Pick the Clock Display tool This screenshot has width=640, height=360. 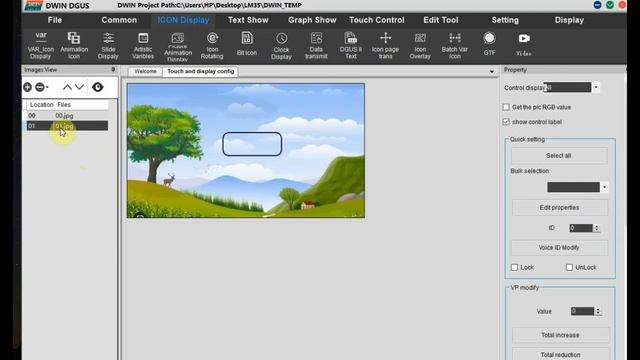pos(281,46)
